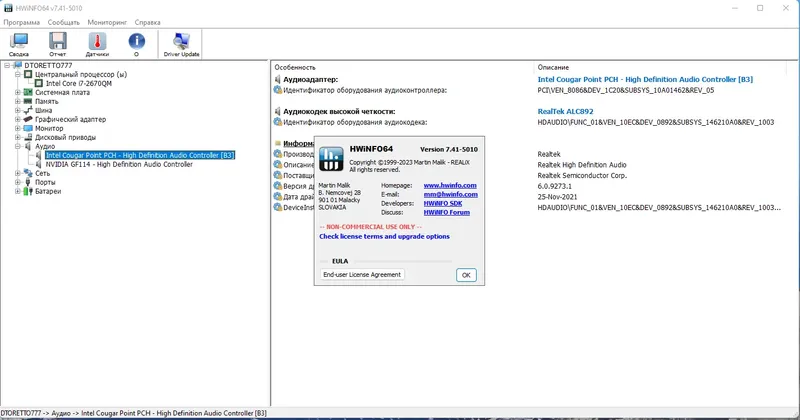Click the graphics card icon beside Графический адаптер
The height and width of the screenshot is (420, 800).
click(x=28, y=119)
